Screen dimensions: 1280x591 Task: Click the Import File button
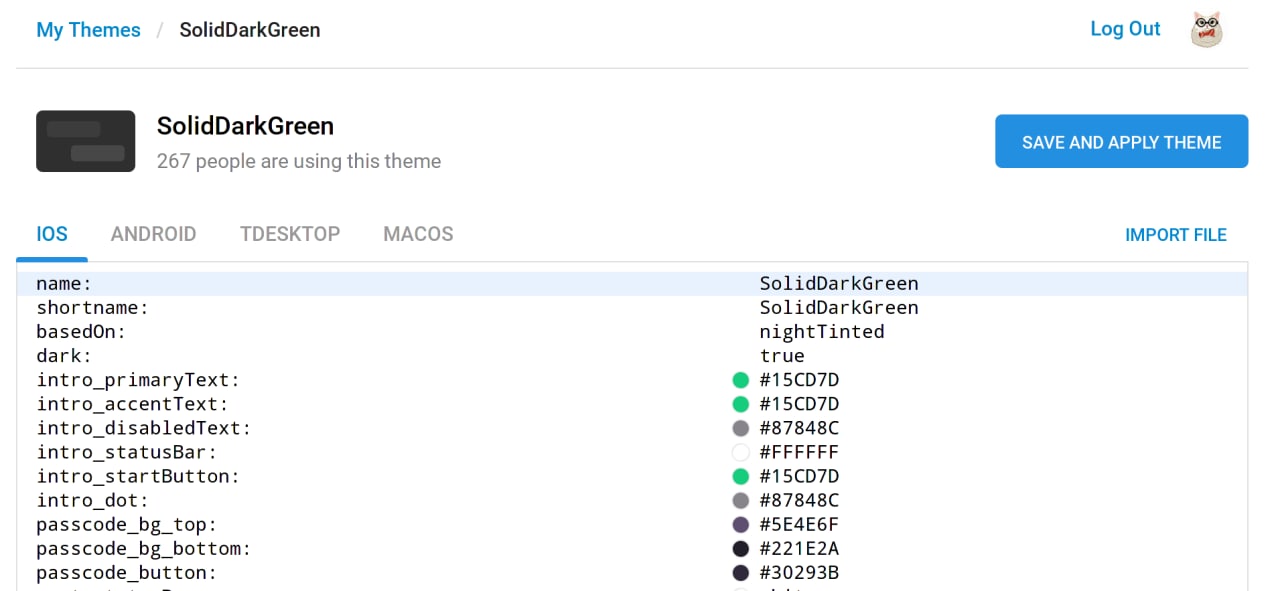pos(1175,235)
